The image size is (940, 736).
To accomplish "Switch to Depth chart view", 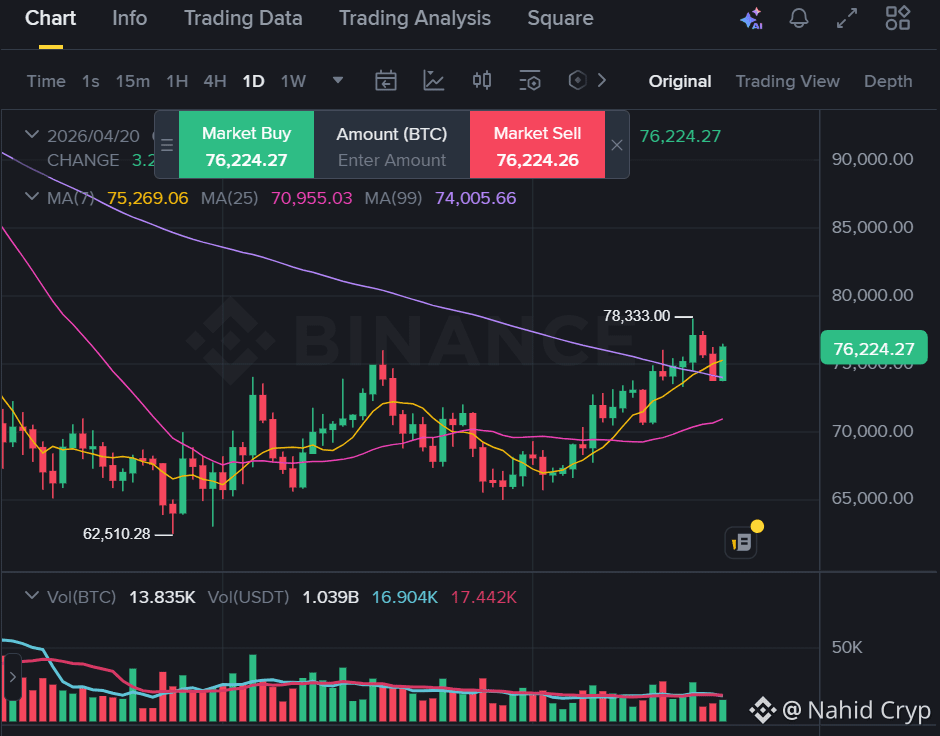I will (x=888, y=81).
